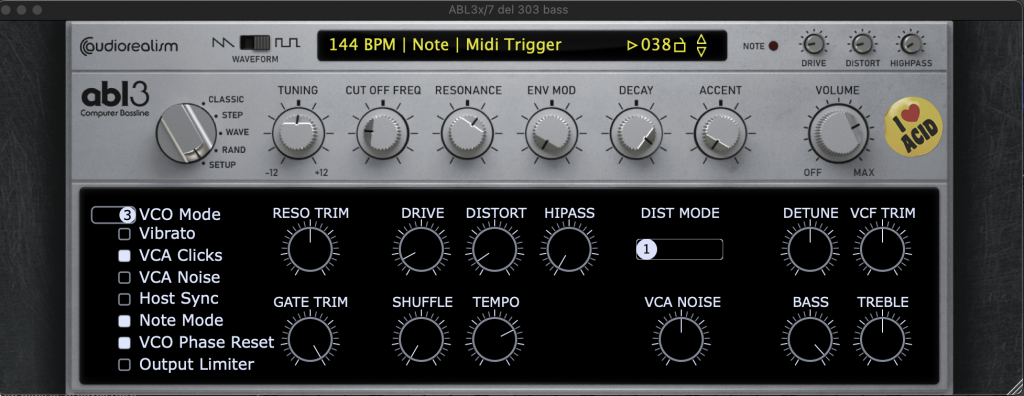Screen dimensions: 1024x396
Task: Click the window title ABL3x/7 del 303 bass
Action: pyautogui.click(x=508, y=9)
